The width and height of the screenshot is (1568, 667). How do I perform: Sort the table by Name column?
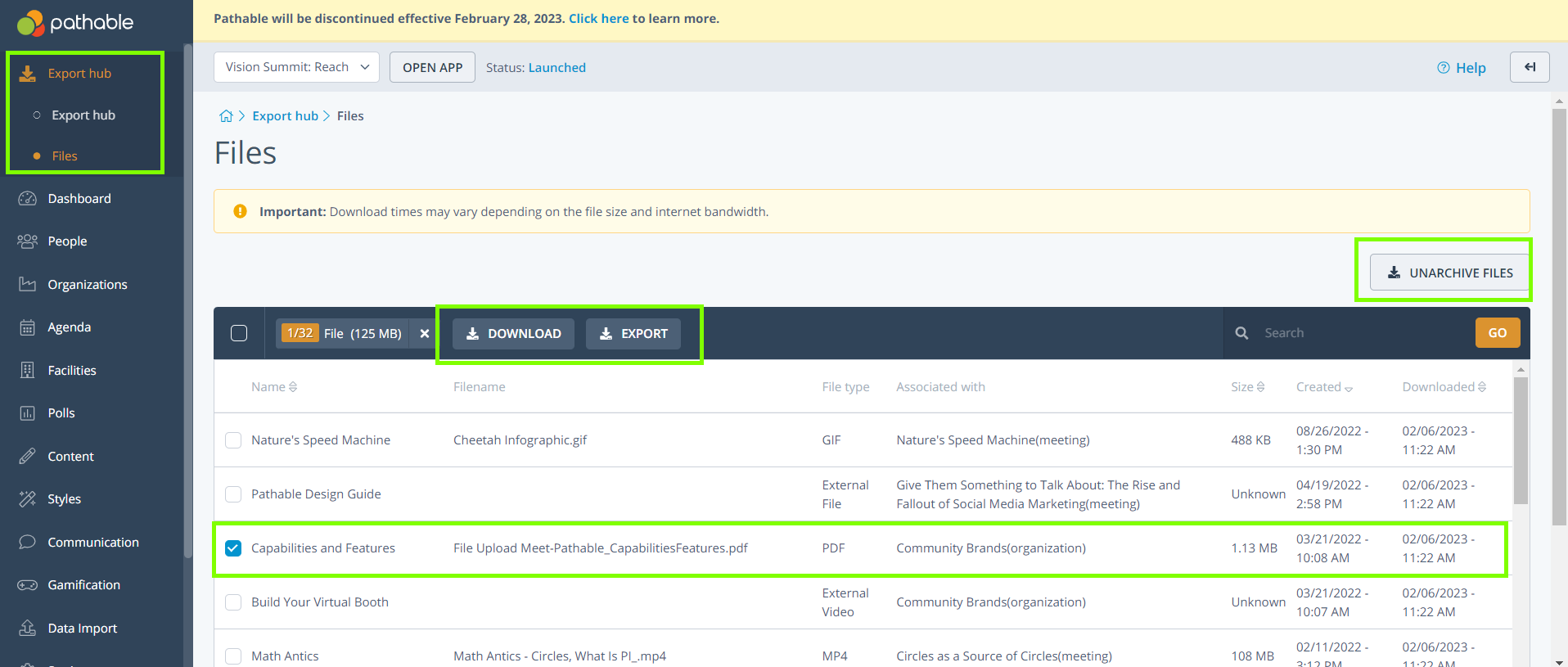[x=274, y=387]
